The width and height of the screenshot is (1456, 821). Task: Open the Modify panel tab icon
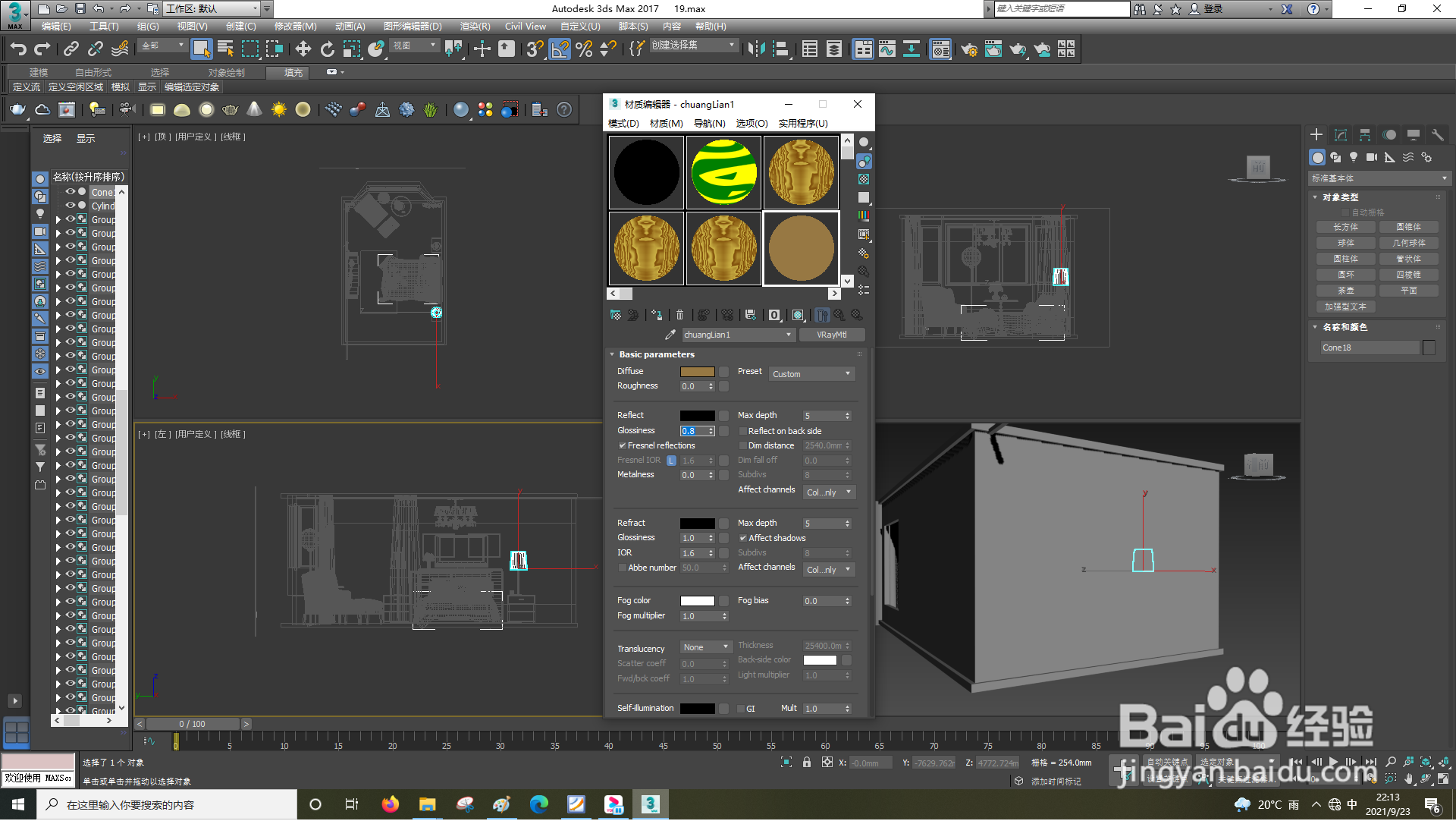(x=1341, y=134)
